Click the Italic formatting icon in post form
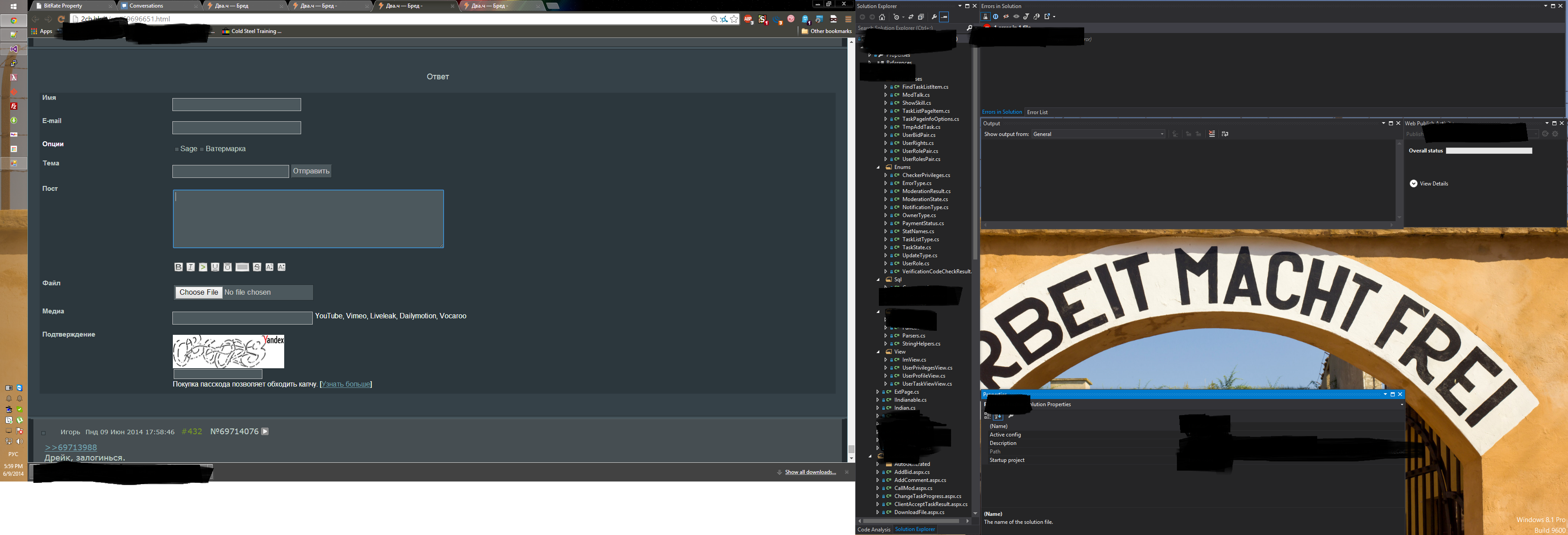This screenshot has width=1568, height=535. [191, 267]
